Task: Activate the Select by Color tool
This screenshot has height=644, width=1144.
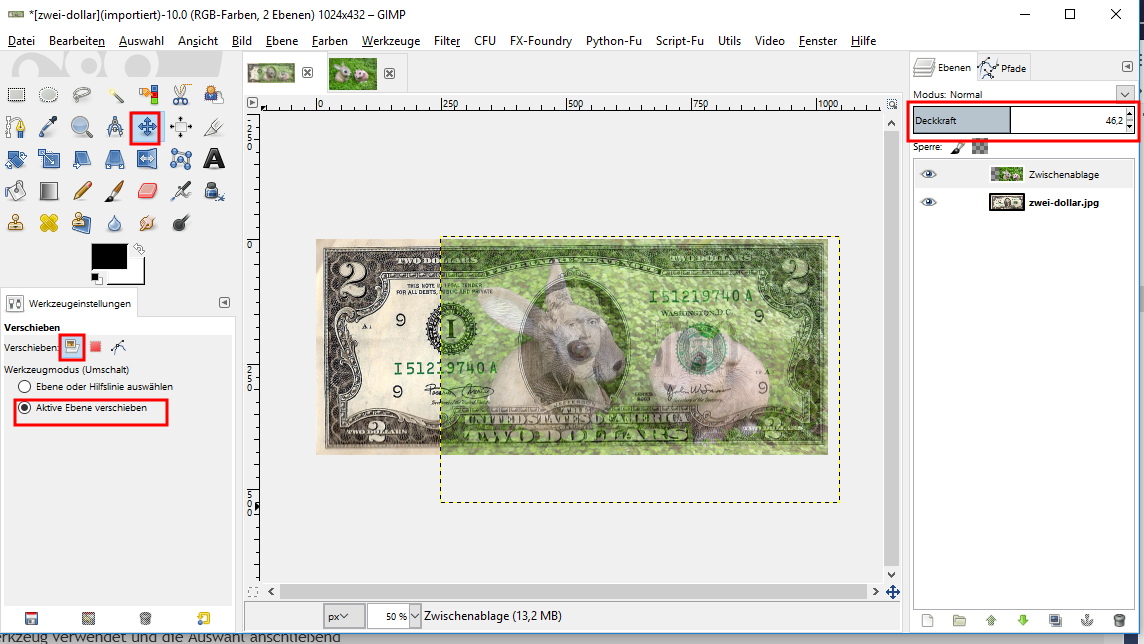Action: [148, 95]
